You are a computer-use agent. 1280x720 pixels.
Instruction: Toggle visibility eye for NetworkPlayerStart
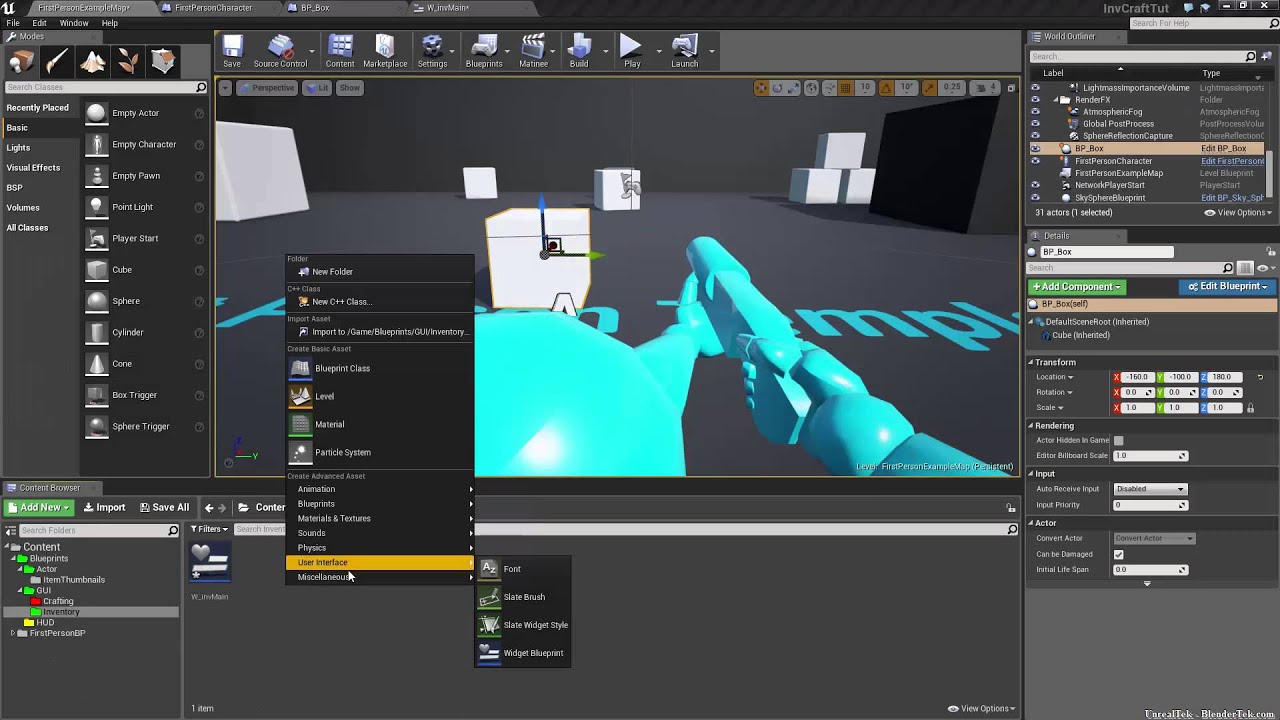click(x=1035, y=185)
